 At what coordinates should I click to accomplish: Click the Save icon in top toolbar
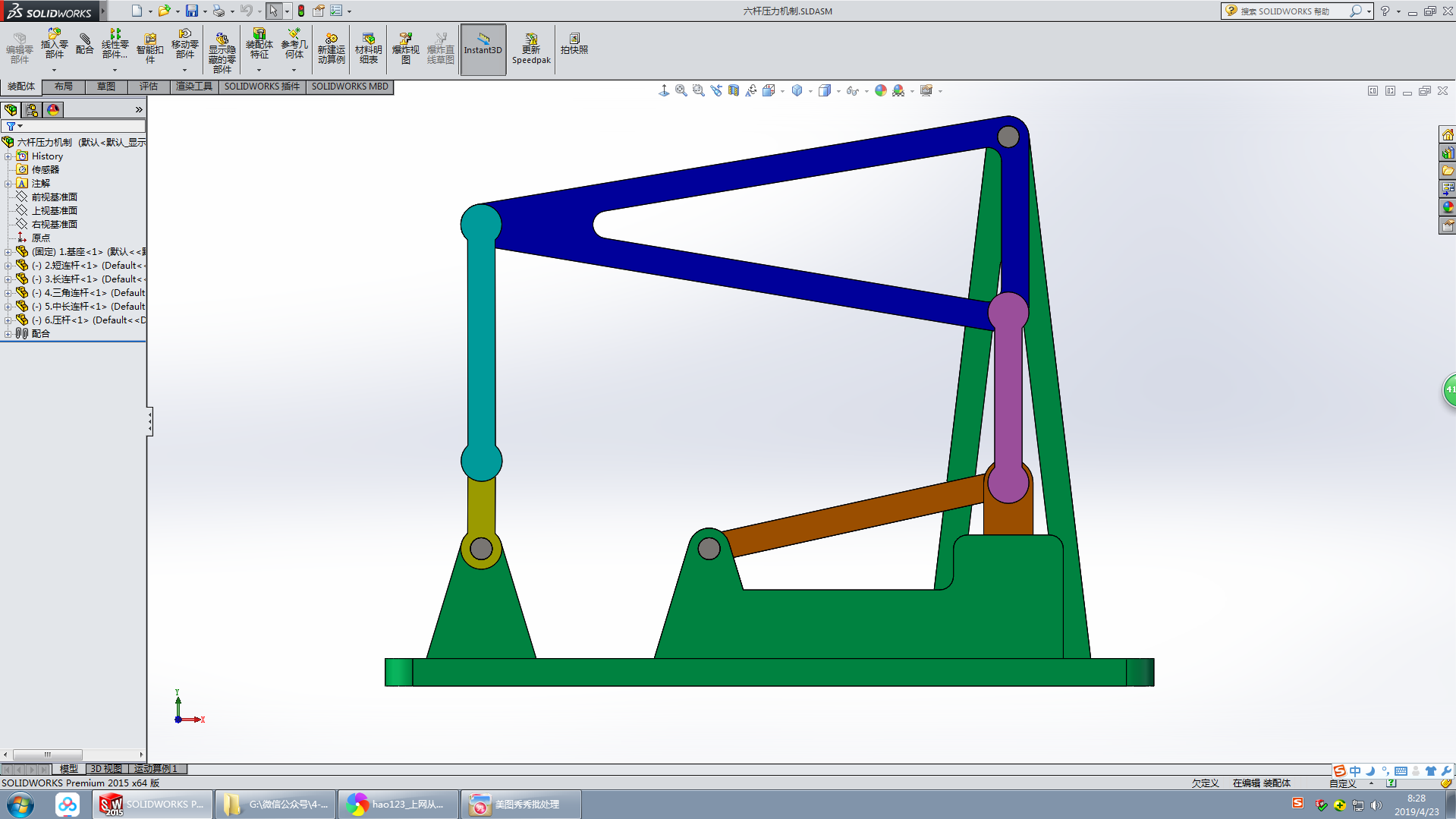coord(192,11)
